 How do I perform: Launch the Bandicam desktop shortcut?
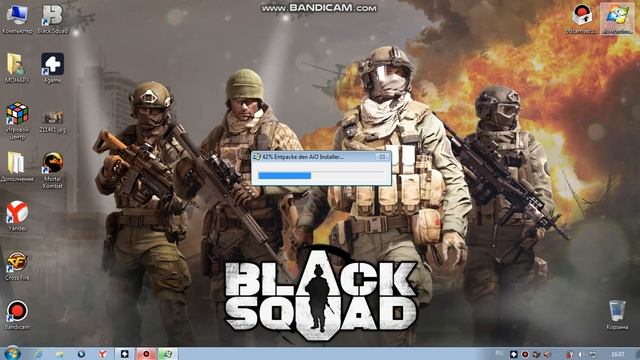(17, 315)
